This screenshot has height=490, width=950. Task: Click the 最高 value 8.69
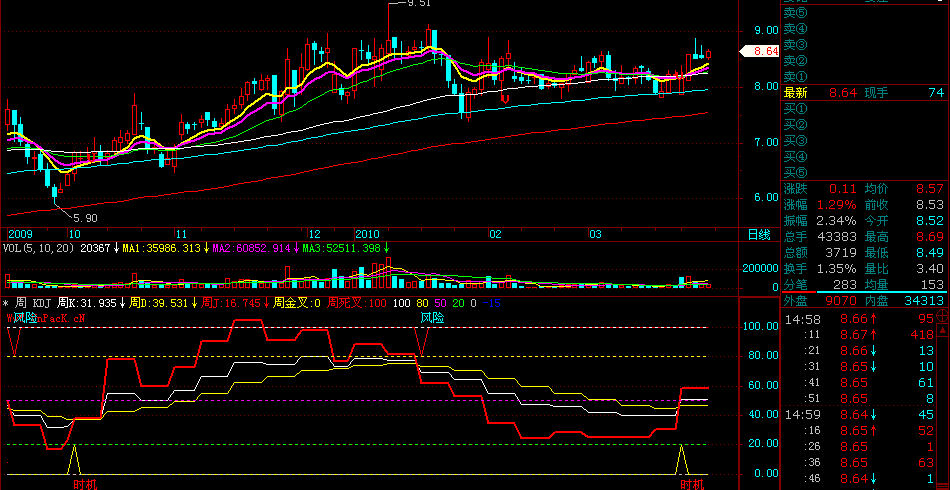(930, 236)
